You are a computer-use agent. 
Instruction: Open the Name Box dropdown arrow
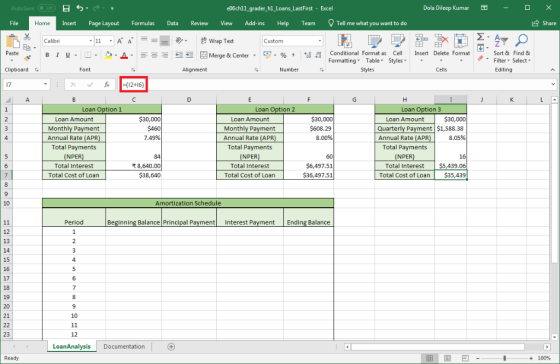45,85
